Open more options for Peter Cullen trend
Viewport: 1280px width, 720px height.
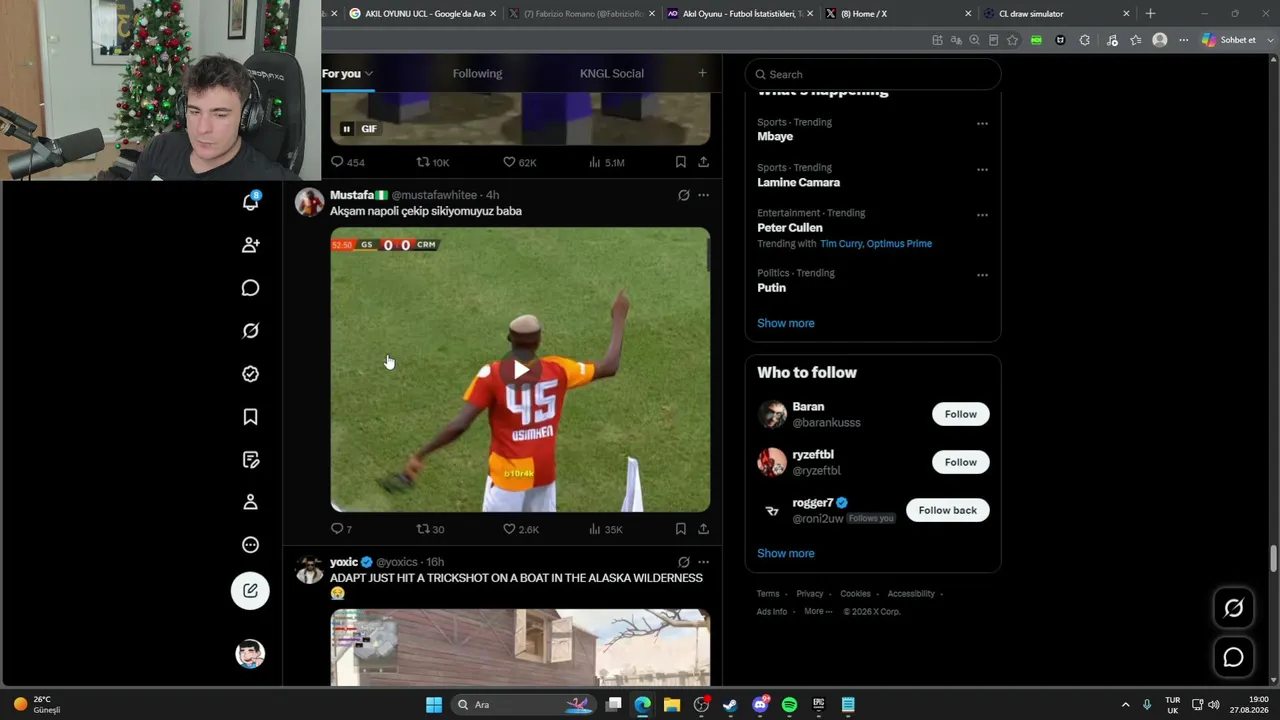[982, 215]
